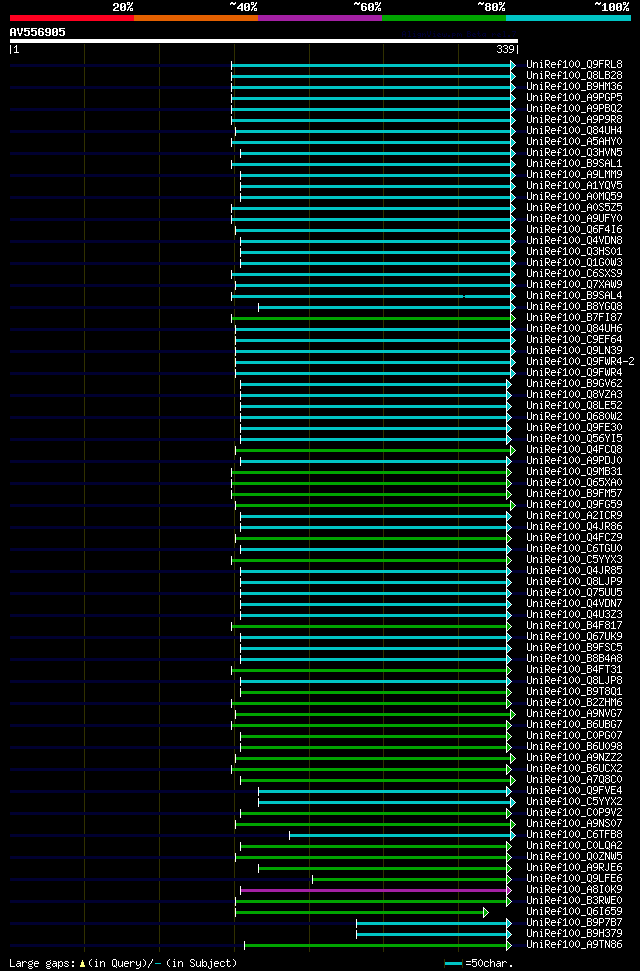
Task: Select the UniRef100_B9SAL1 hit name
Action: pos(574,163)
